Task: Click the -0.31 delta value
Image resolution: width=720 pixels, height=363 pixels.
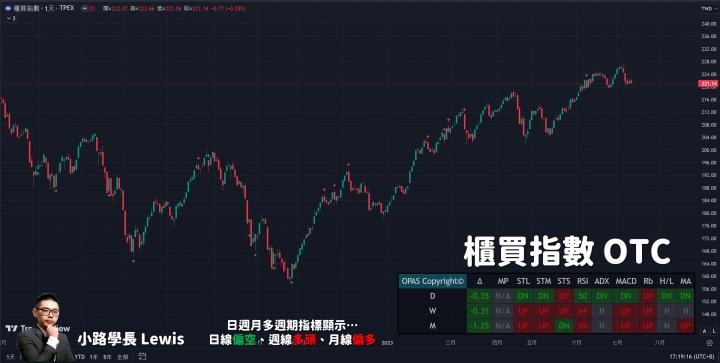Action: (480, 311)
